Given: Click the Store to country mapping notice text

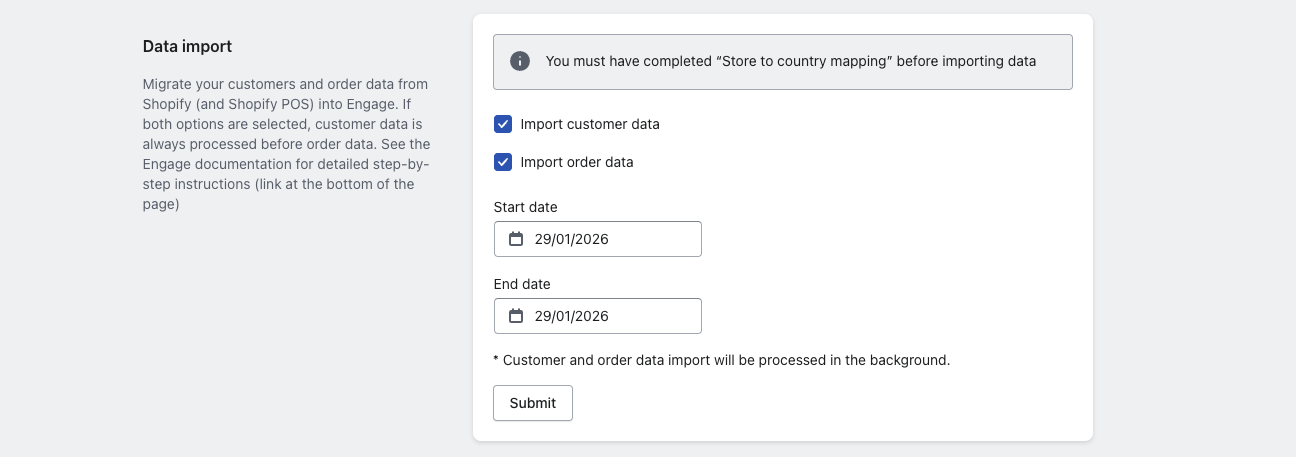Looking at the screenshot, I should 791,61.
